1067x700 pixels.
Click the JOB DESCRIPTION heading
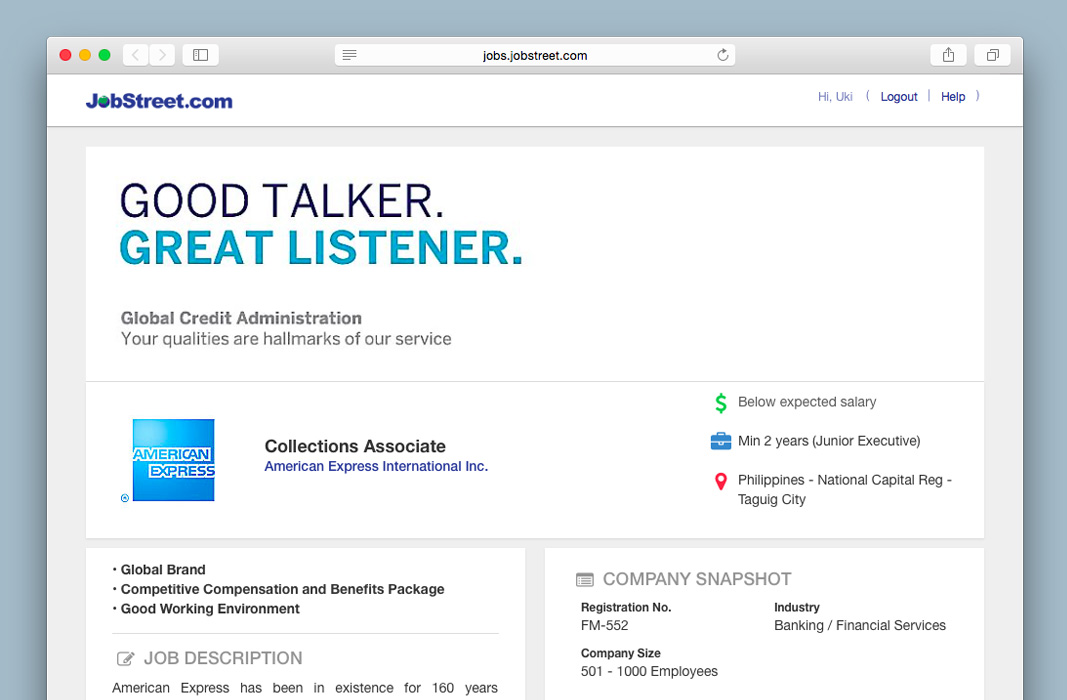(223, 658)
